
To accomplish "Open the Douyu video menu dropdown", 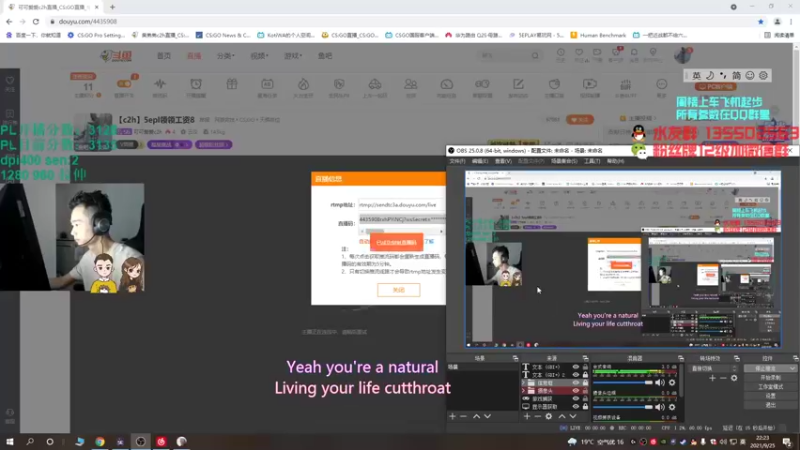I will (x=259, y=56).
